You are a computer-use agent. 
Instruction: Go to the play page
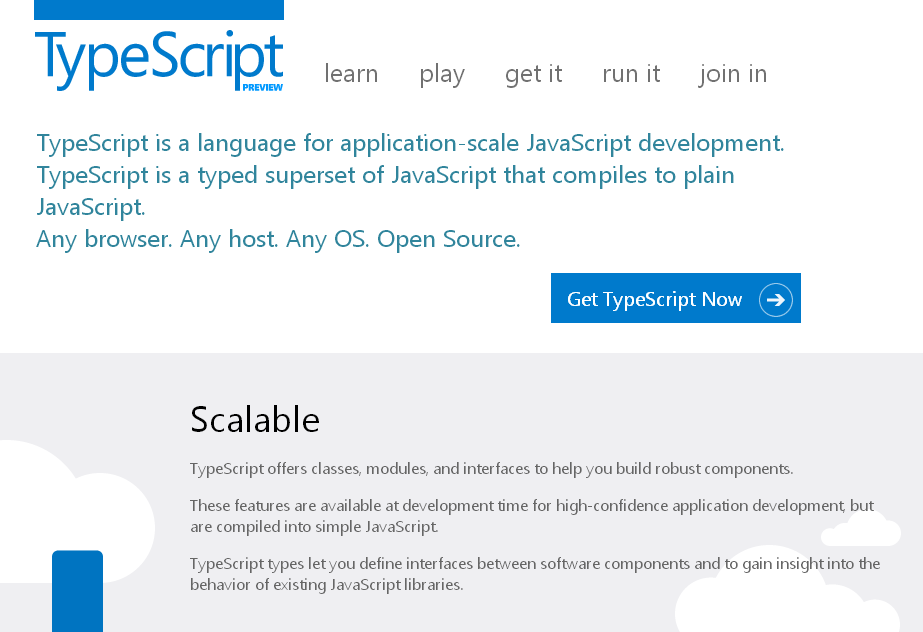click(x=442, y=74)
